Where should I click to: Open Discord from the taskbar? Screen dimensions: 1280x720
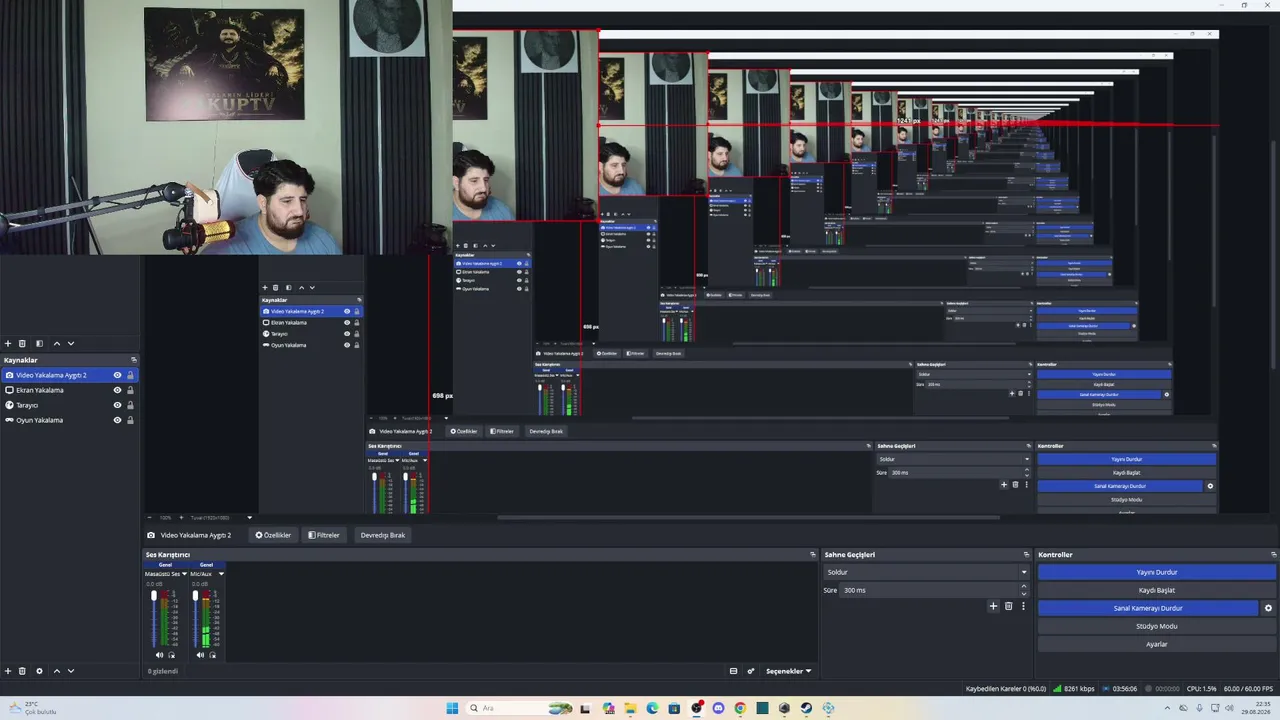click(x=718, y=708)
